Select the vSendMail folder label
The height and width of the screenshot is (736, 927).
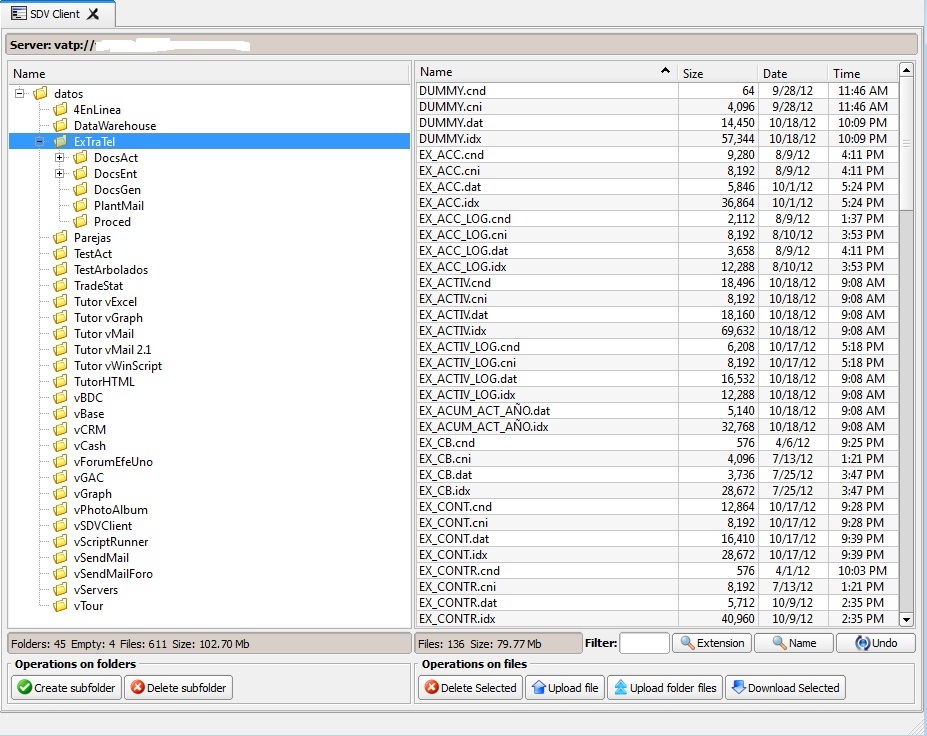click(x=101, y=557)
